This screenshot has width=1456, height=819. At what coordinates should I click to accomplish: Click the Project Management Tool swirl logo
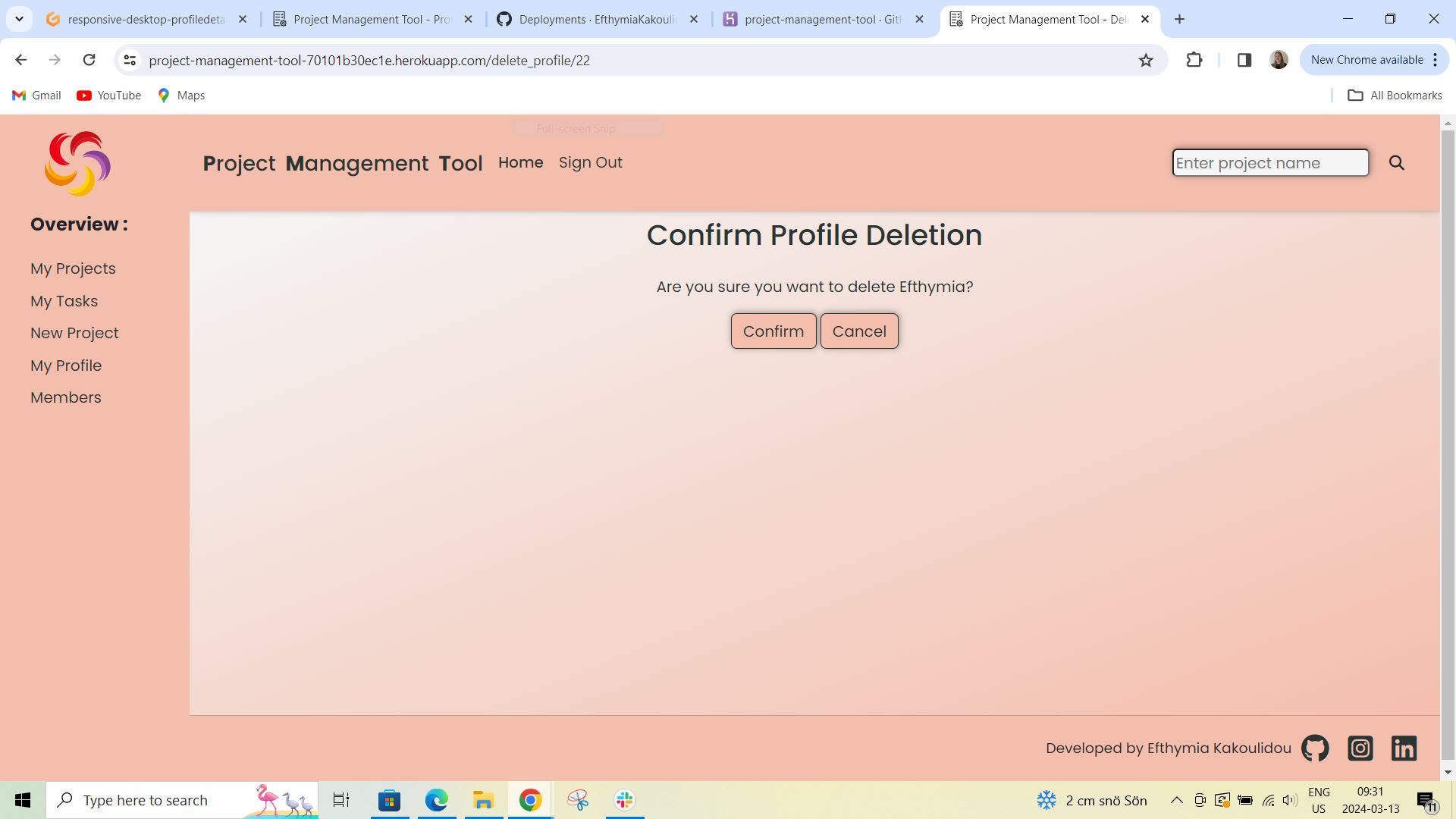point(77,162)
